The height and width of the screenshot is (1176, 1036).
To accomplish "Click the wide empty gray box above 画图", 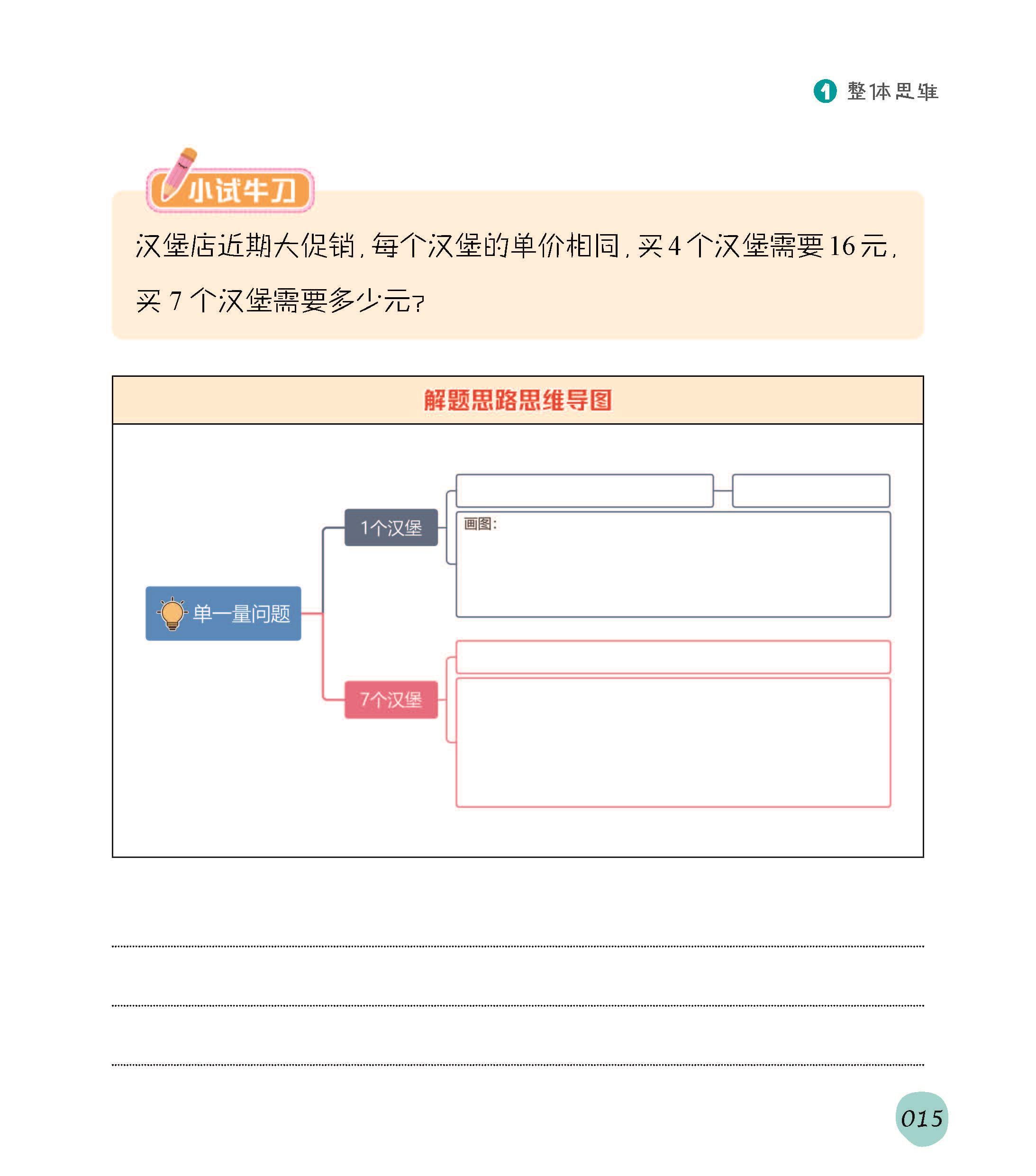I will tap(584, 491).
